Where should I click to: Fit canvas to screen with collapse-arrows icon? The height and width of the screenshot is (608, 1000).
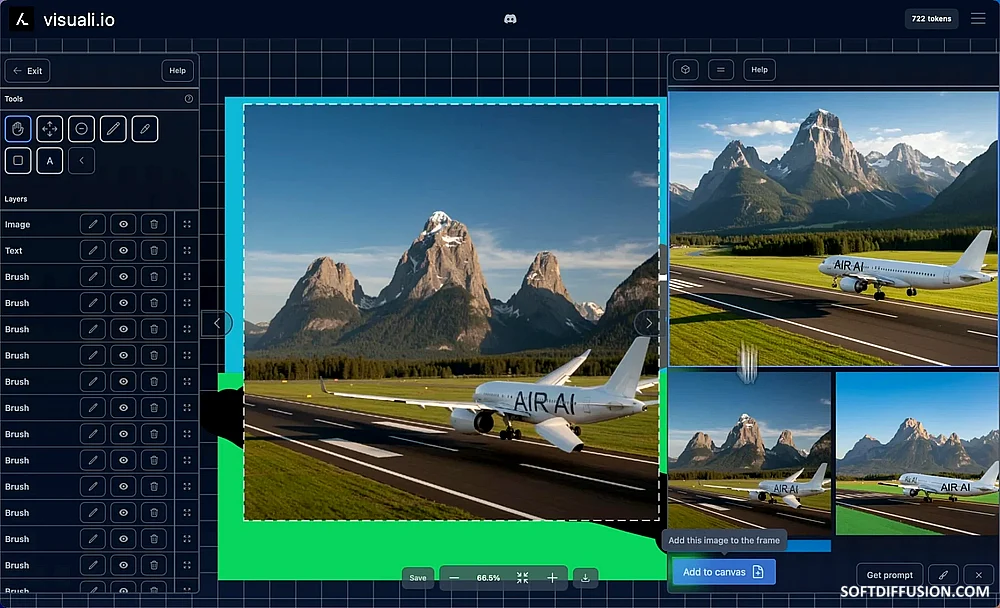point(522,578)
